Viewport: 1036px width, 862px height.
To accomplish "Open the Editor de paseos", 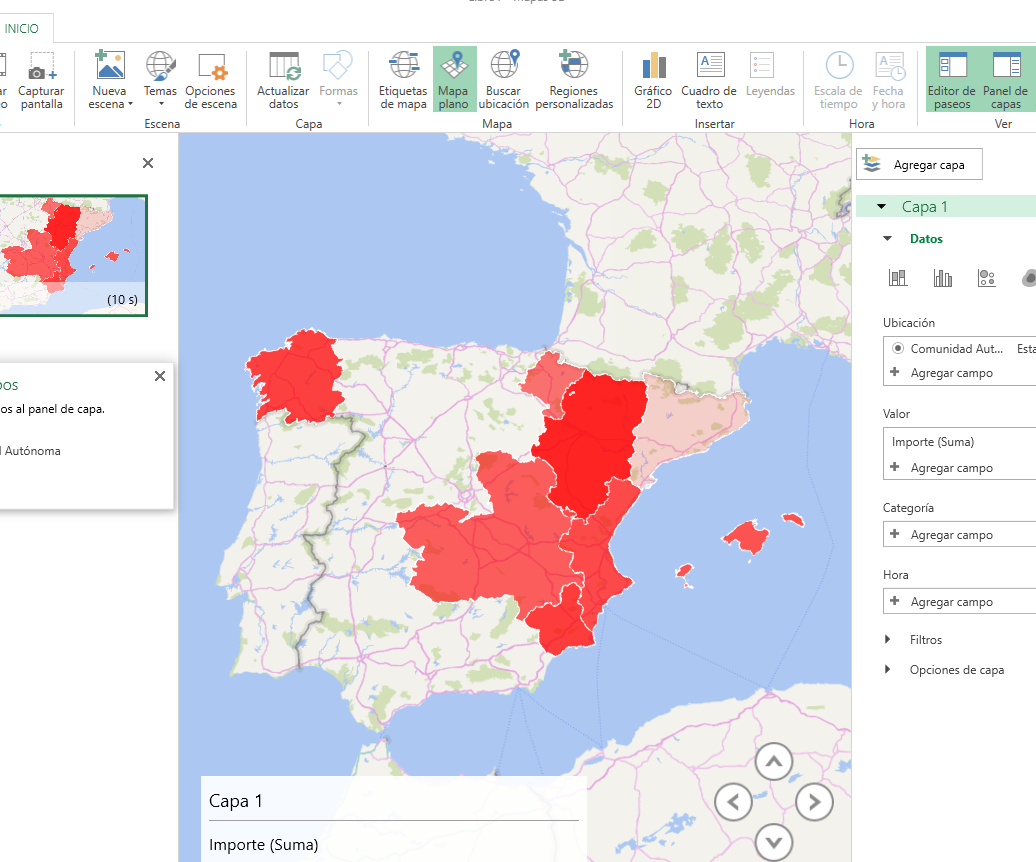I will (951, 78).
